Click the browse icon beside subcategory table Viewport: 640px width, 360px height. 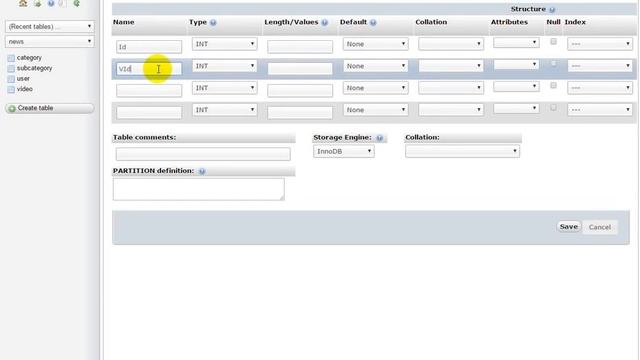click(x=11, y=69)
